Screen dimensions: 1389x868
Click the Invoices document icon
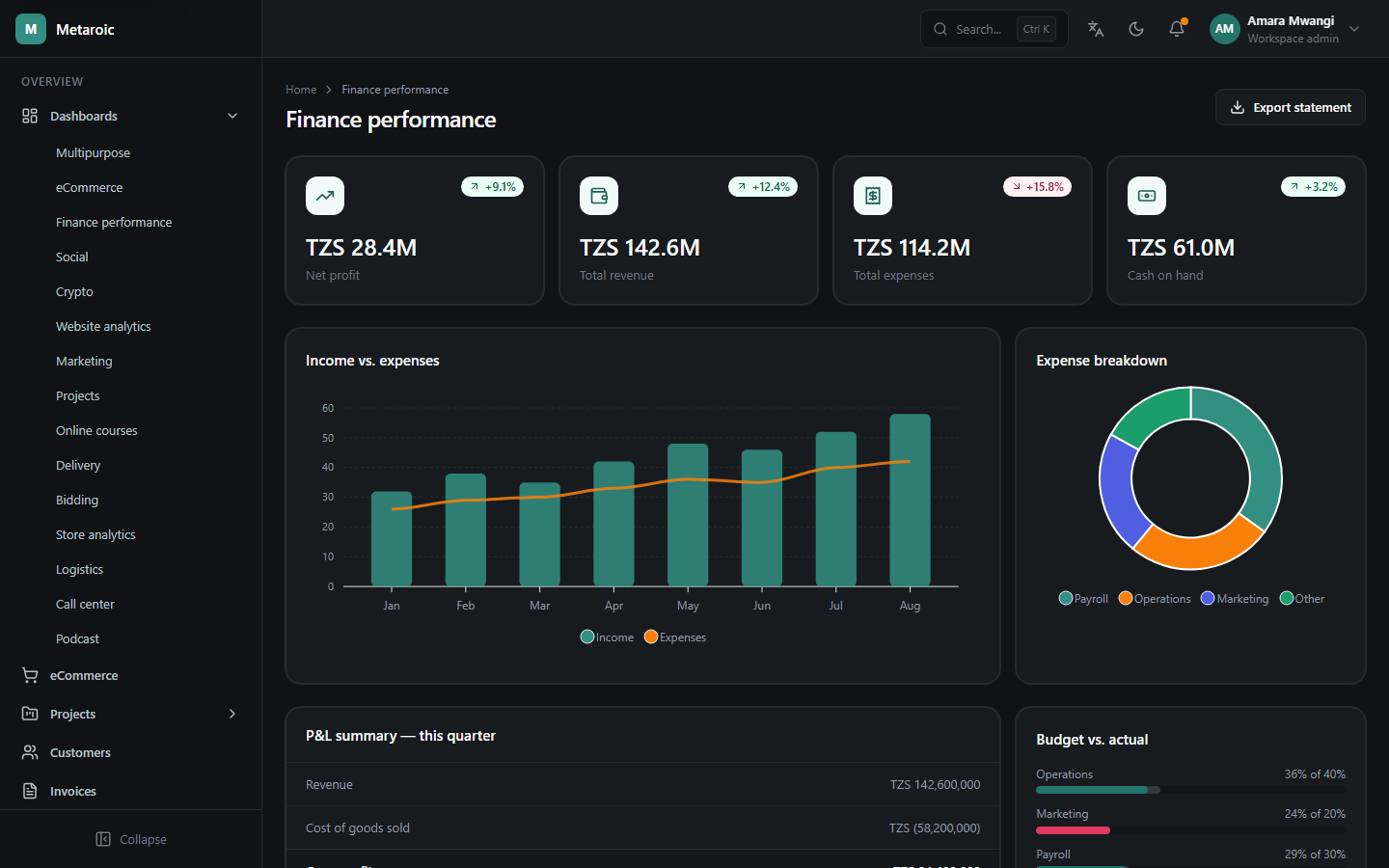pyautogui.click(x=30, y=791)
